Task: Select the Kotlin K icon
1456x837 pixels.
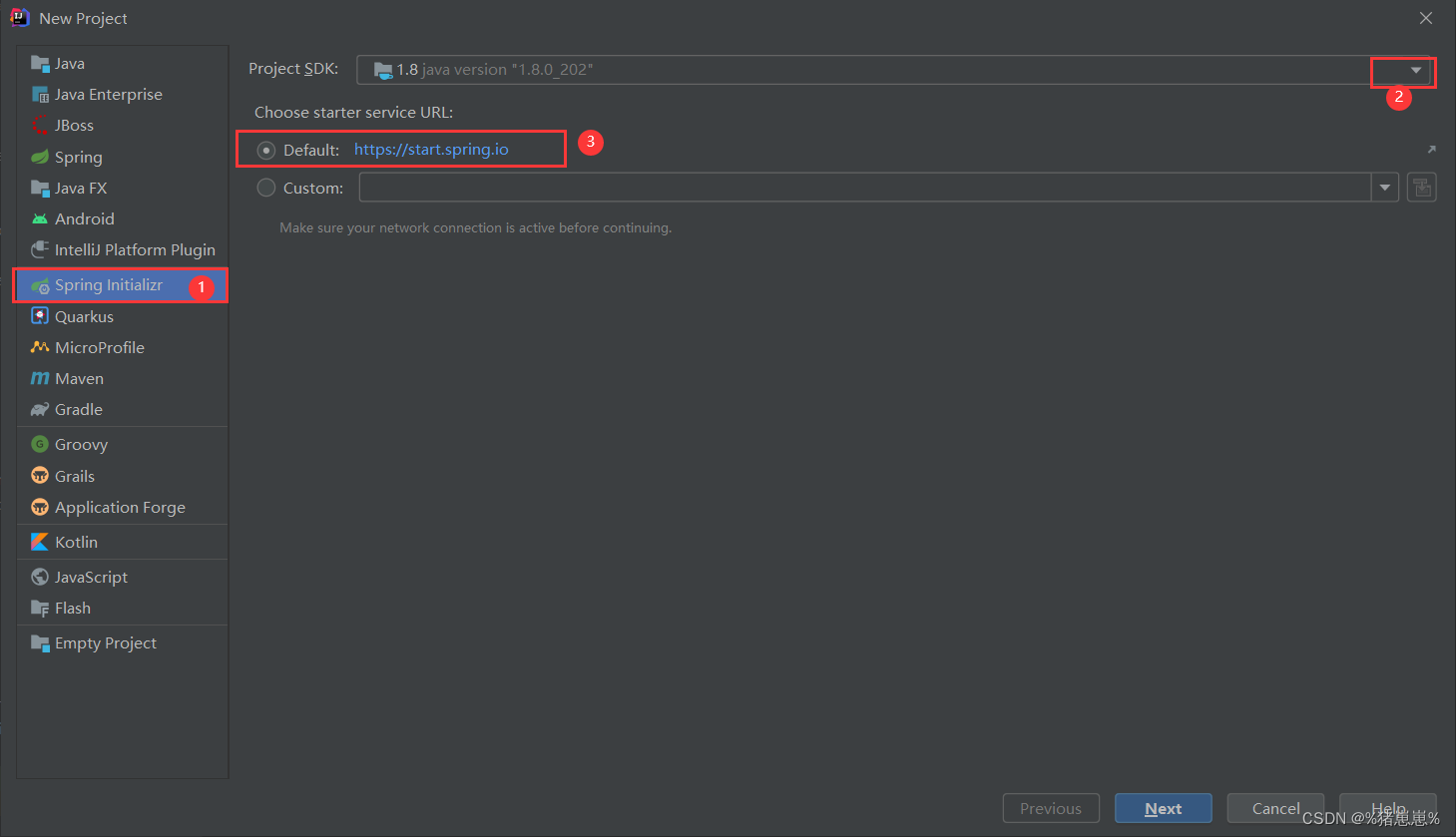Action: pyautogui.click(x=40, y=543)
